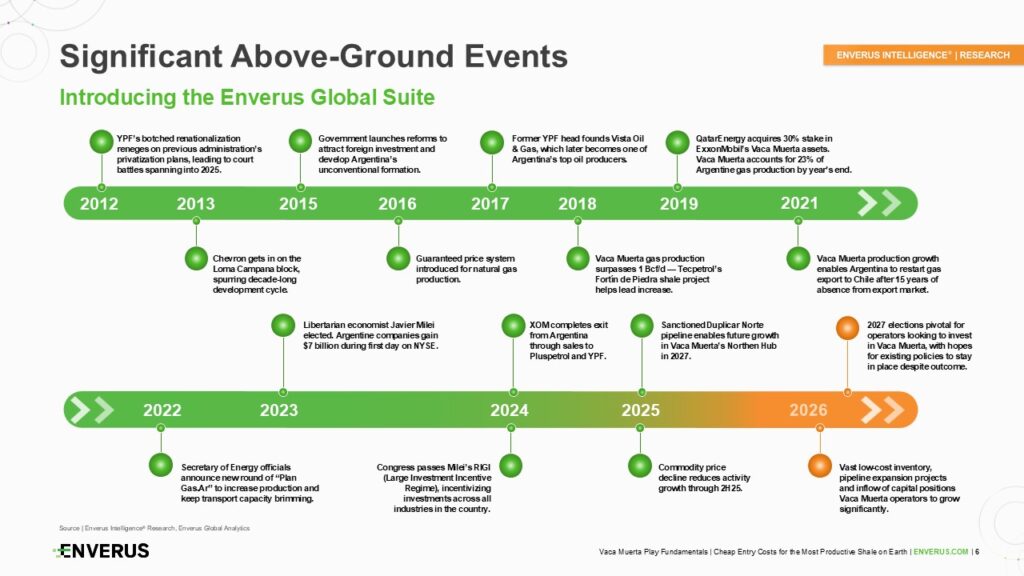Click the Secretary of Energy officials announce text

[250, 483]
